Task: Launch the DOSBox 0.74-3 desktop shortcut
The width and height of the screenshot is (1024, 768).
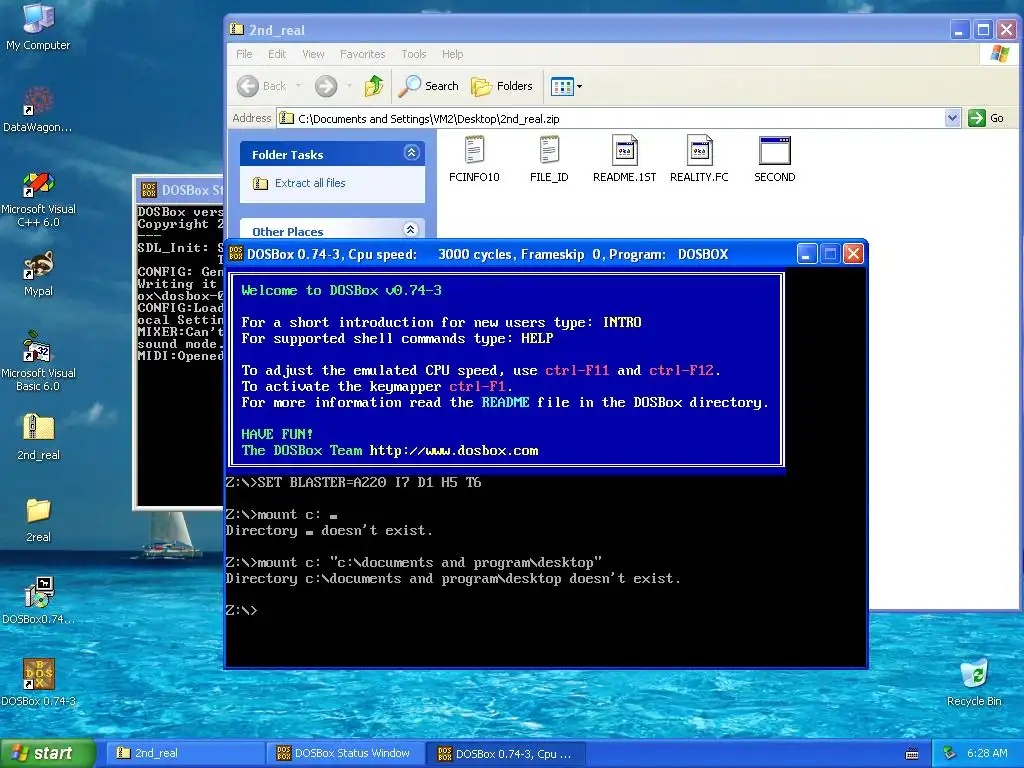Action: (38, 683)
